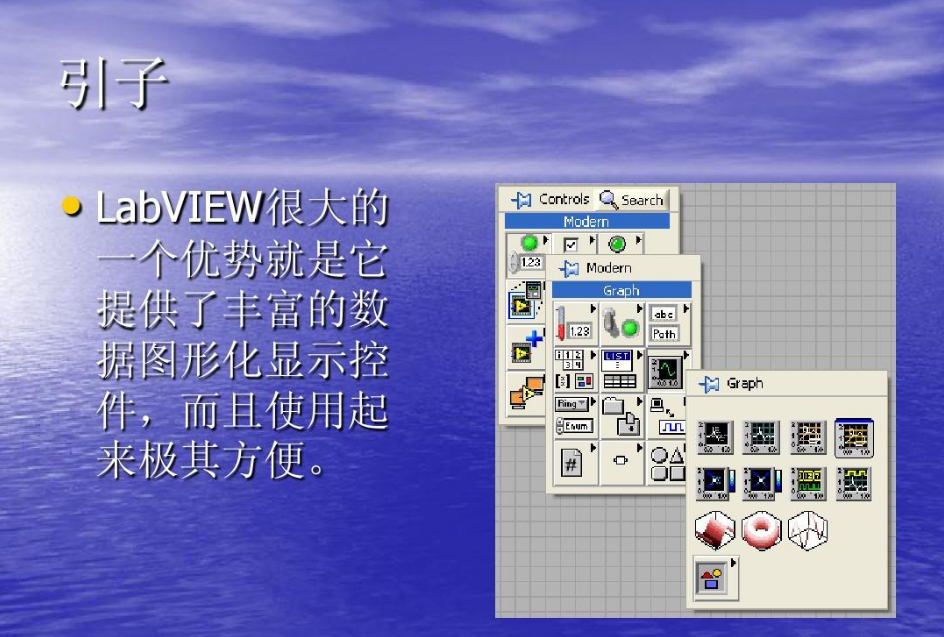Open the String and Path tile
Image resolution: width=944 pixels, height=637 pixels.
[668, 323]
